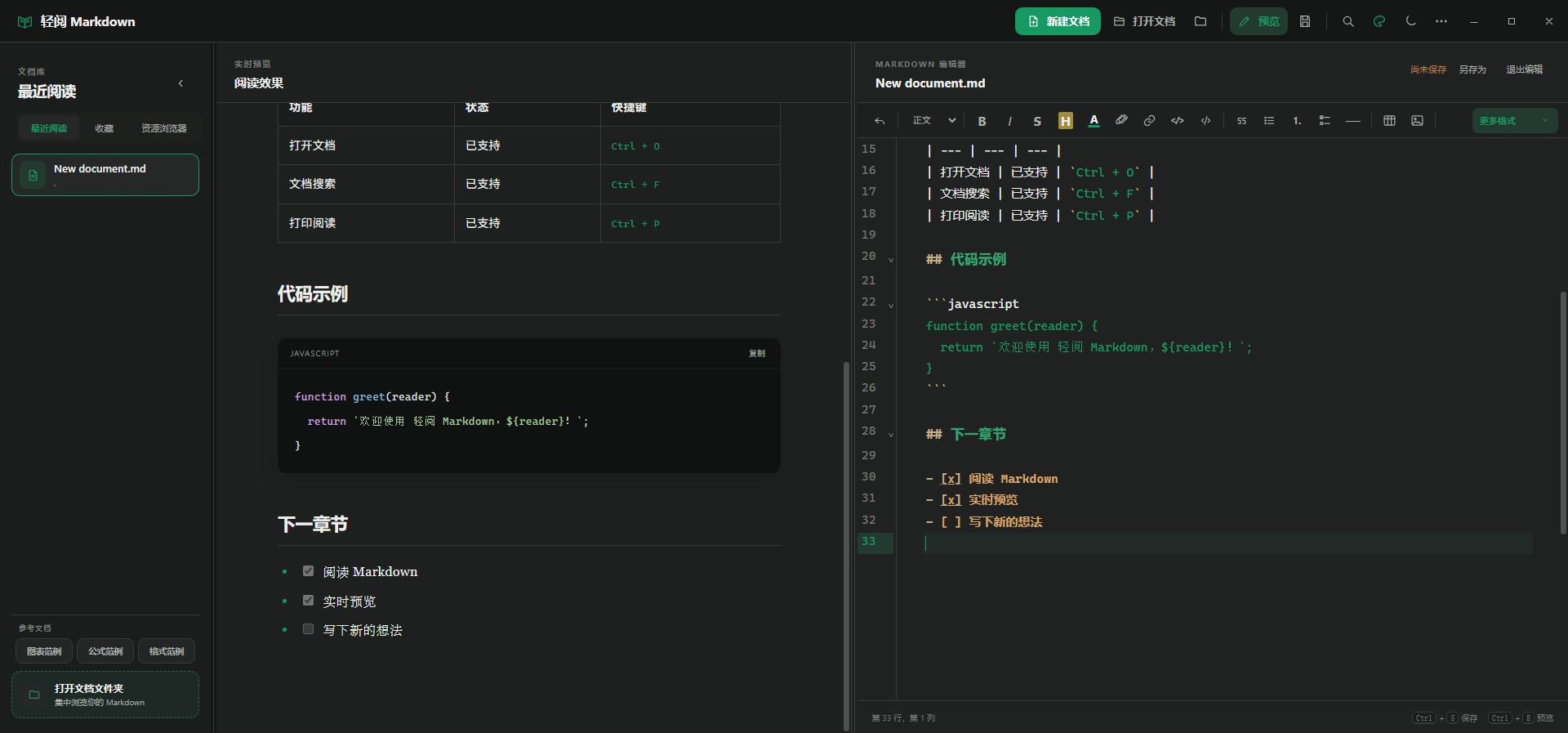Click the editor vertical scrollbar
The height and width of the screenshot is (733, 1568).
[x=1563, y=413]
